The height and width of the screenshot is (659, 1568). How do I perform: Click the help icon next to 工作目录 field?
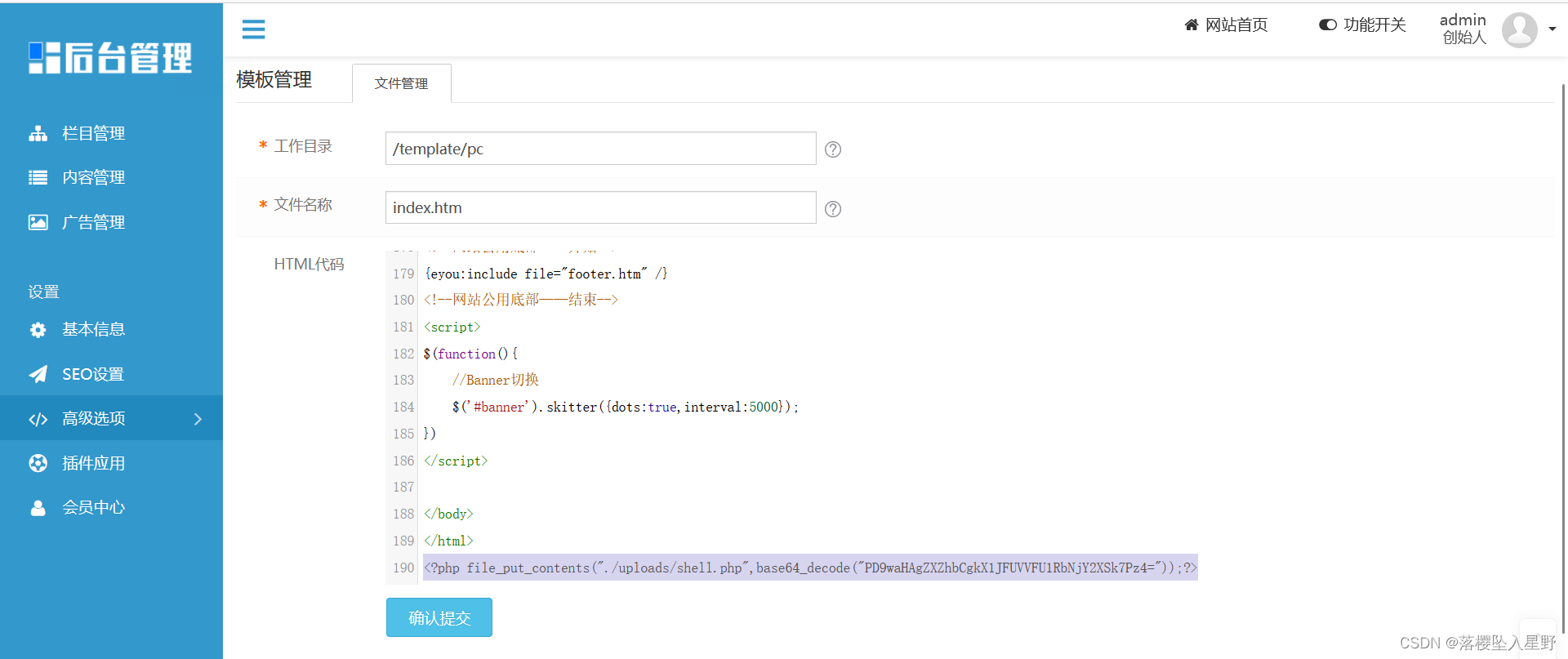[833, 149]
